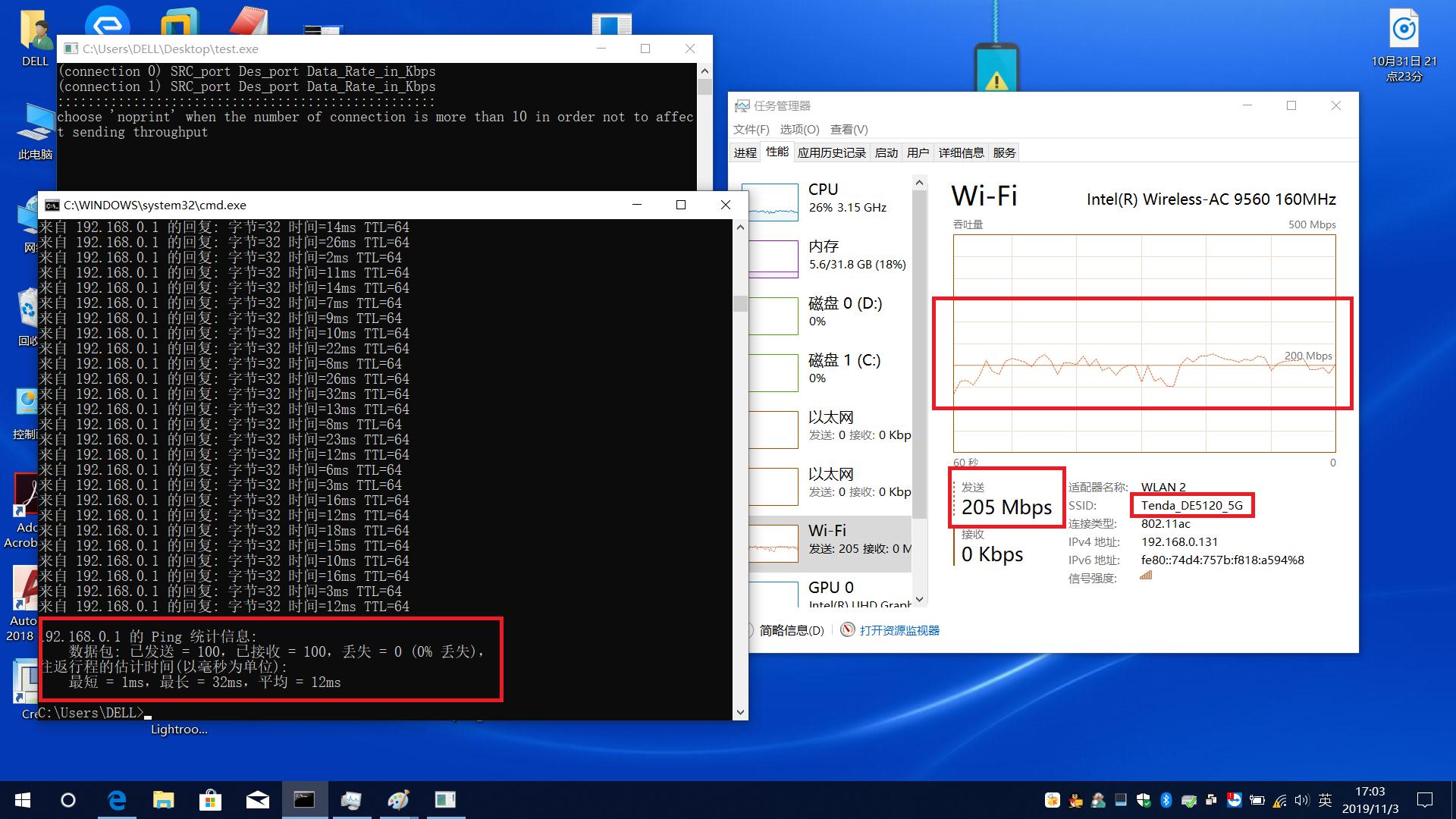Switch to the 进程 tab

pos(745,152)
